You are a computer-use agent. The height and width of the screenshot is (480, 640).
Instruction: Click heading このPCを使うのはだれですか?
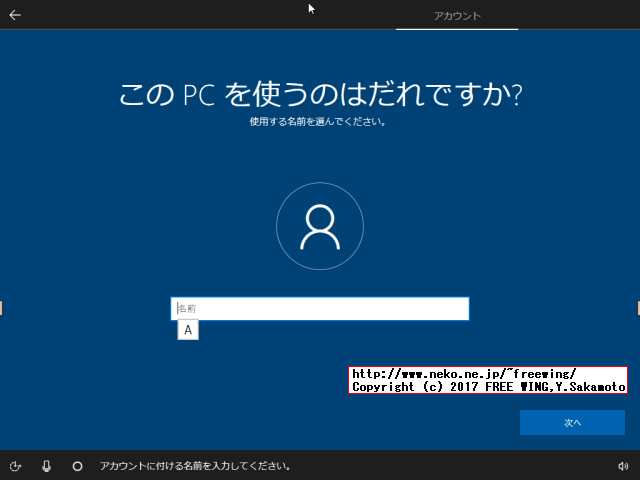(320, 94)
